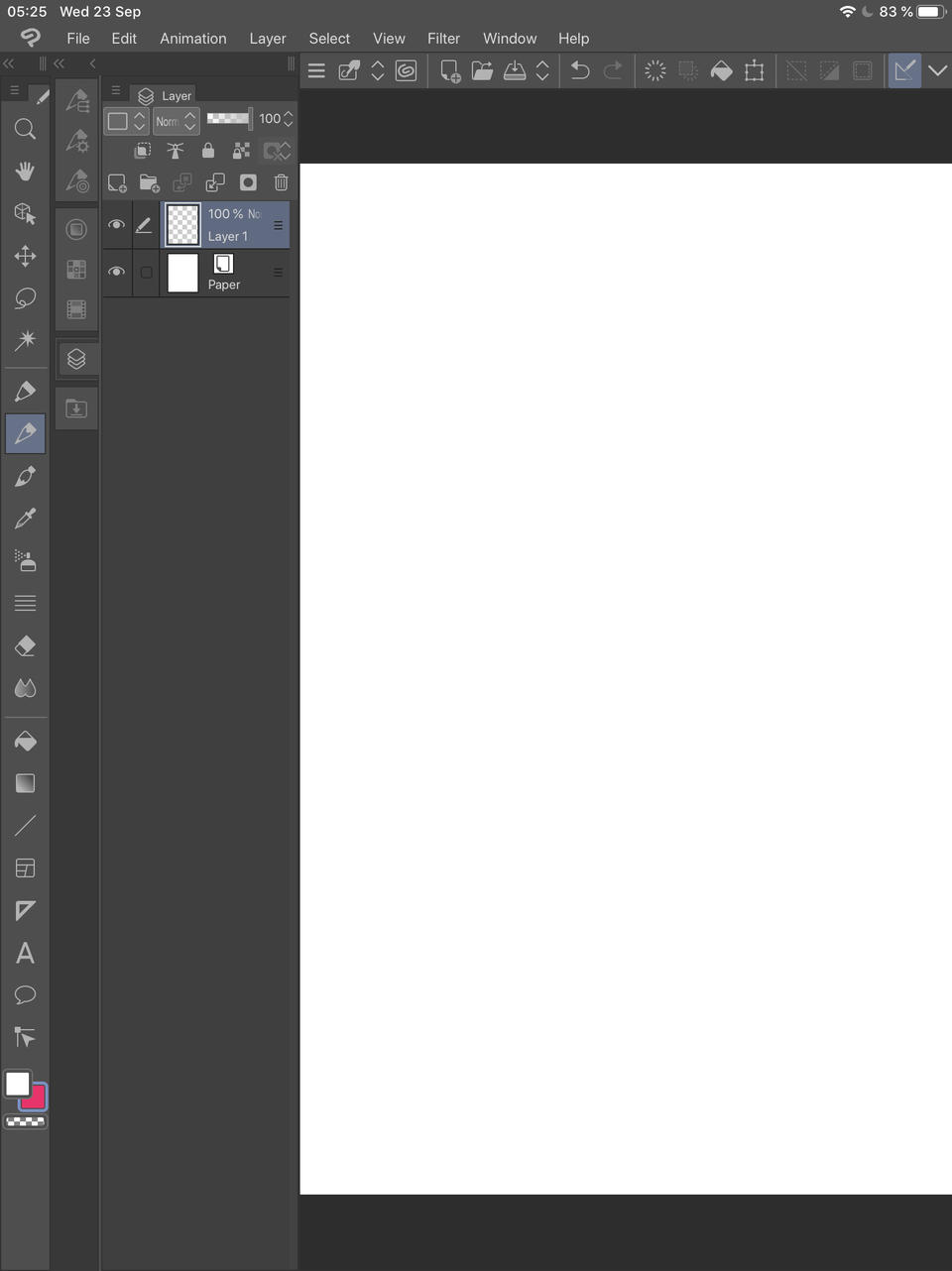
Task: Select the Balloon tool
Action: (x=26, y=995)
